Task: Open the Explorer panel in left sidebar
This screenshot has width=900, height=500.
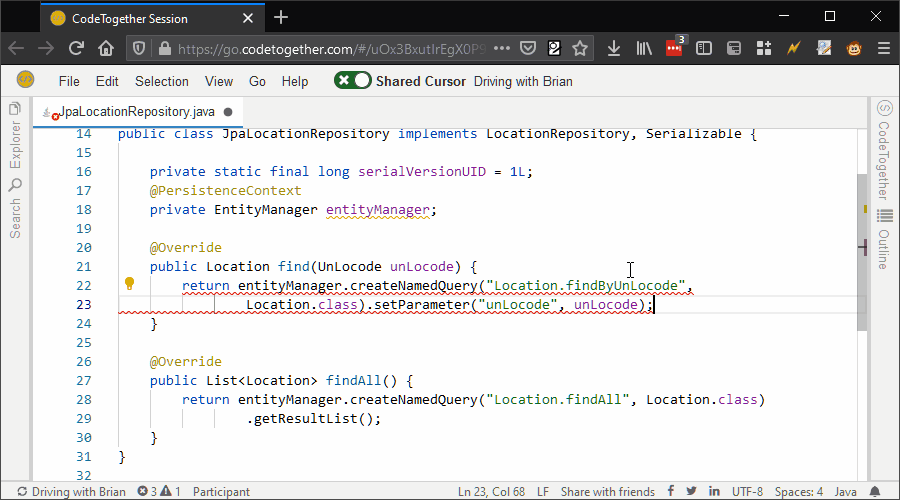Action: (15, 140)
